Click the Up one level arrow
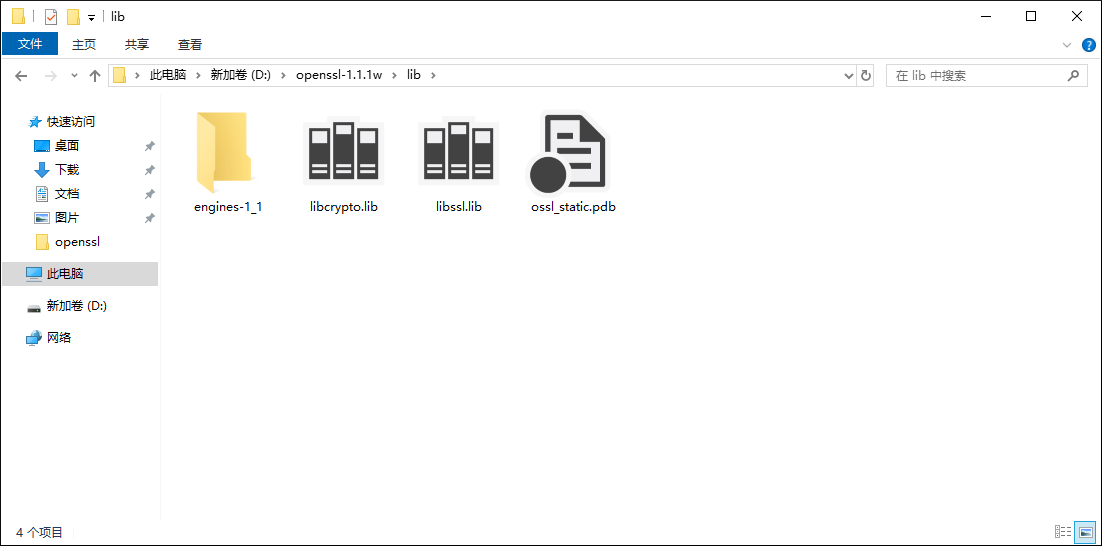The image size is (1102, 546). [95, 76]
